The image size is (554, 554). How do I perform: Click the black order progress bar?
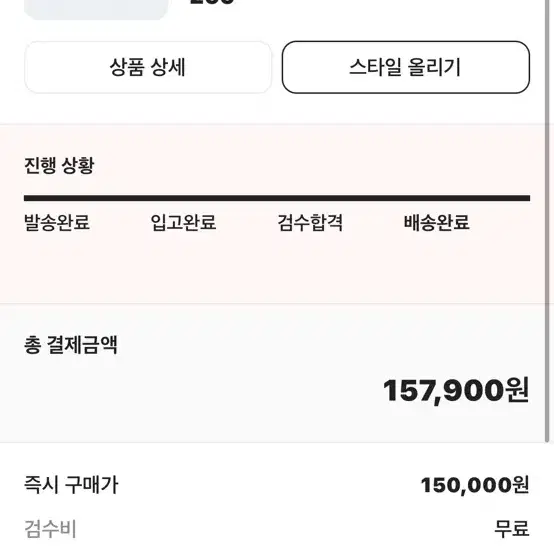tap(277, 198)
